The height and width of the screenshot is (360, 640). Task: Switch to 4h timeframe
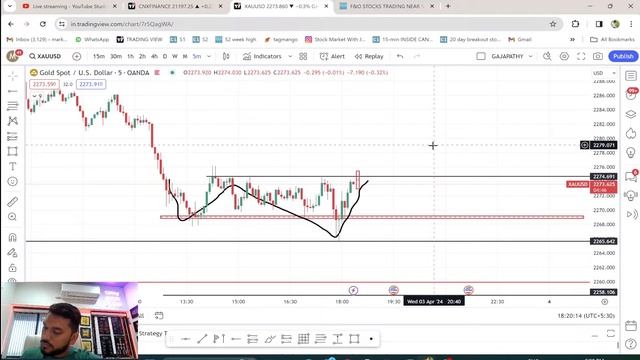(154, 56)
